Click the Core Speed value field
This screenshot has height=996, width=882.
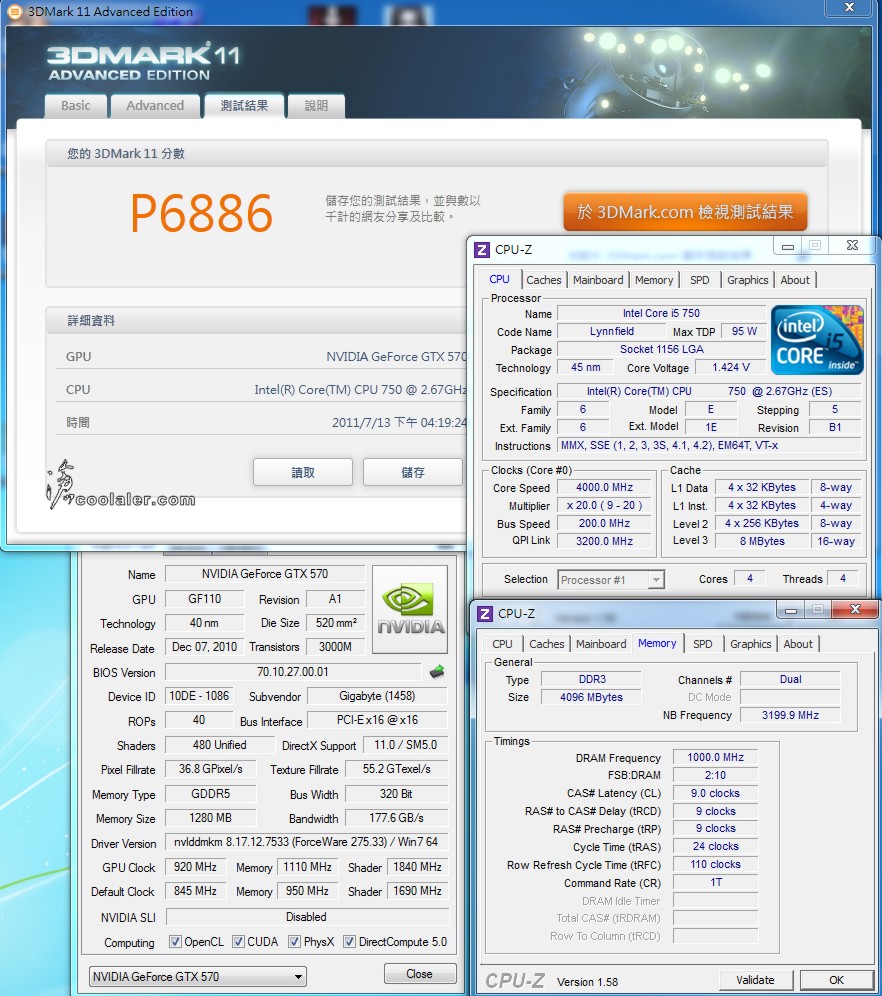tap(604, 488)
